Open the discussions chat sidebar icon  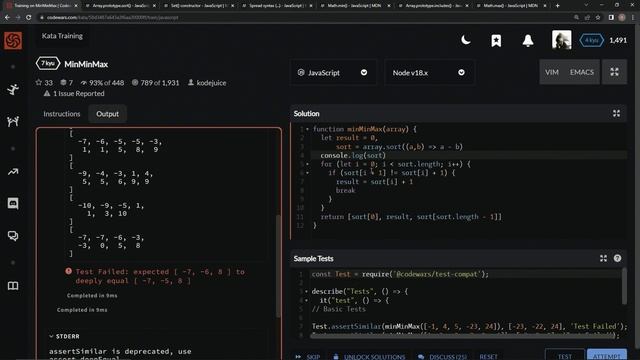tap(13, 236)
